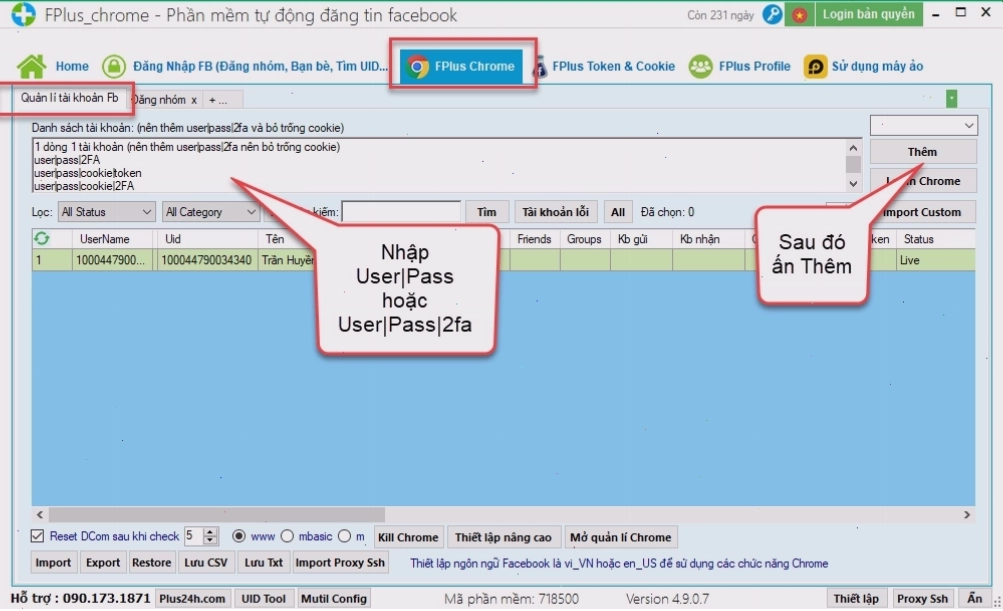This screenshot has width=1003, height=611.
Task: Click the Lưu Txt button
Action: (264, 563)
